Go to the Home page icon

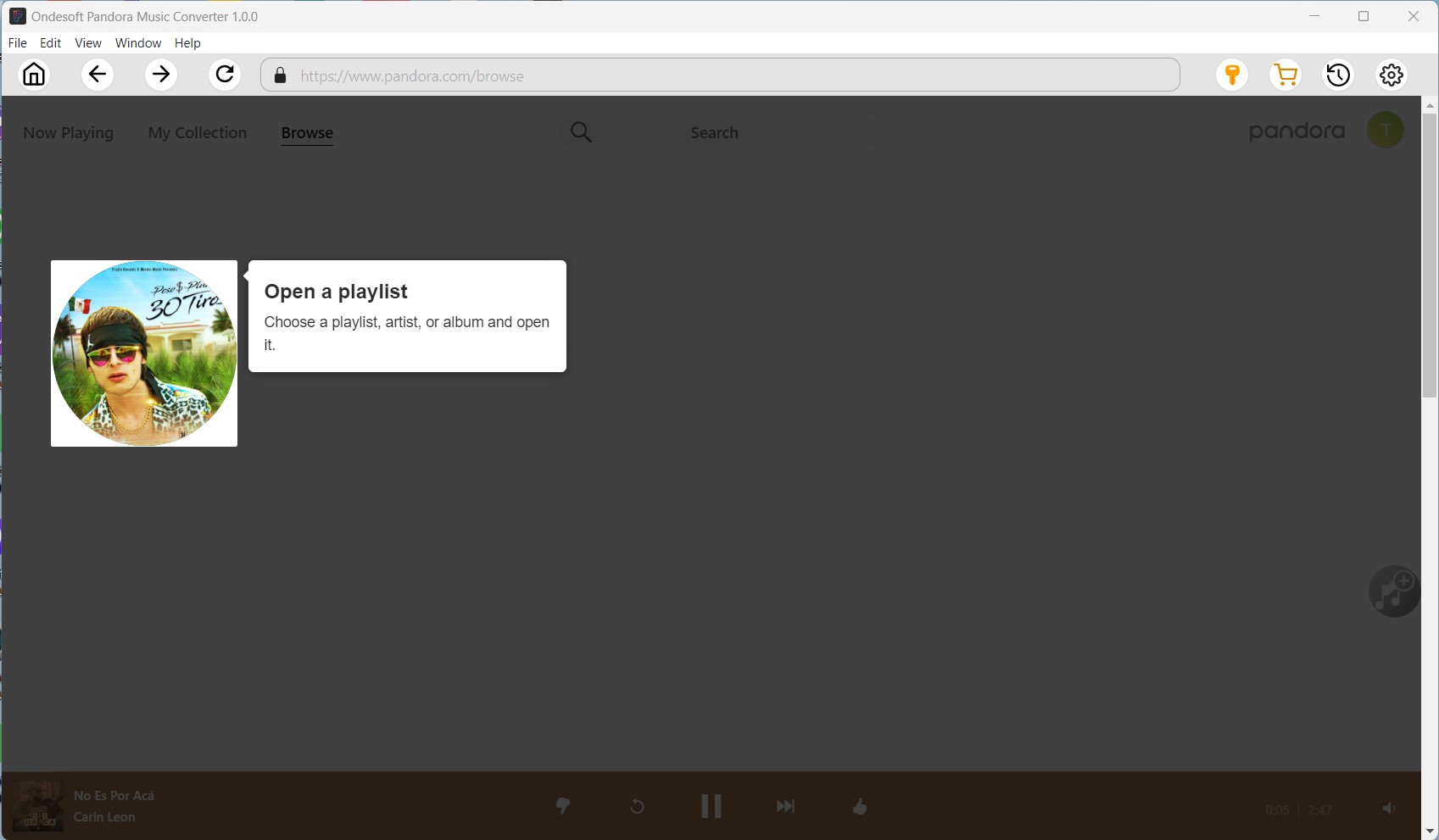[35, 75]
